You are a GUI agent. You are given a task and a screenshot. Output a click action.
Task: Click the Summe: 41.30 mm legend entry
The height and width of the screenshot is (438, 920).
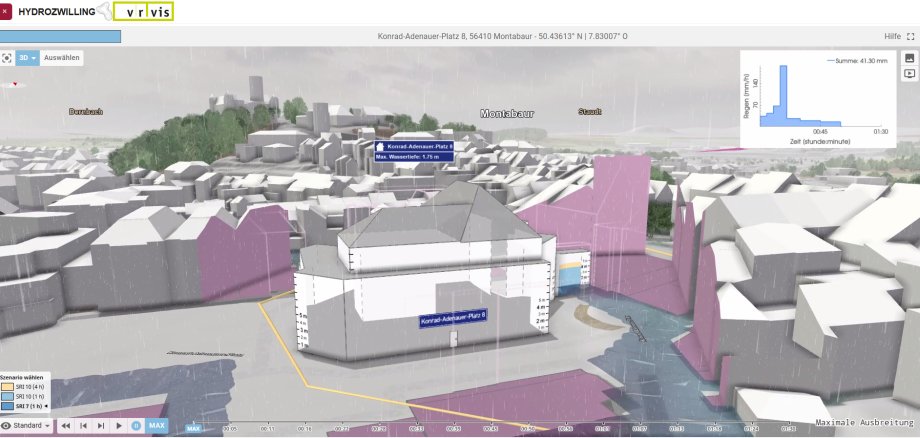[x=857, y=60]
